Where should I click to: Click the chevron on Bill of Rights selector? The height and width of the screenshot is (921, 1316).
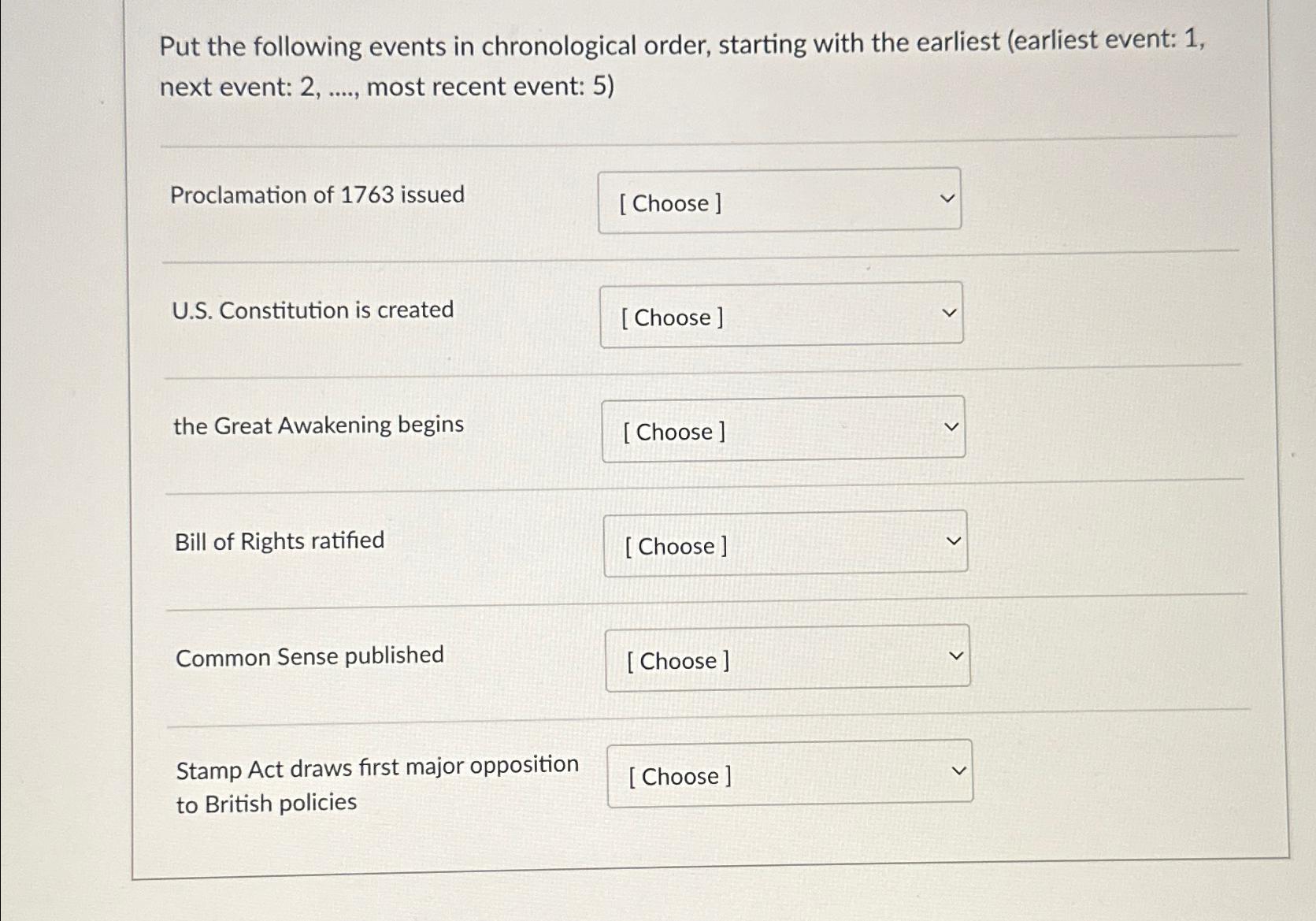coord(955,539)
